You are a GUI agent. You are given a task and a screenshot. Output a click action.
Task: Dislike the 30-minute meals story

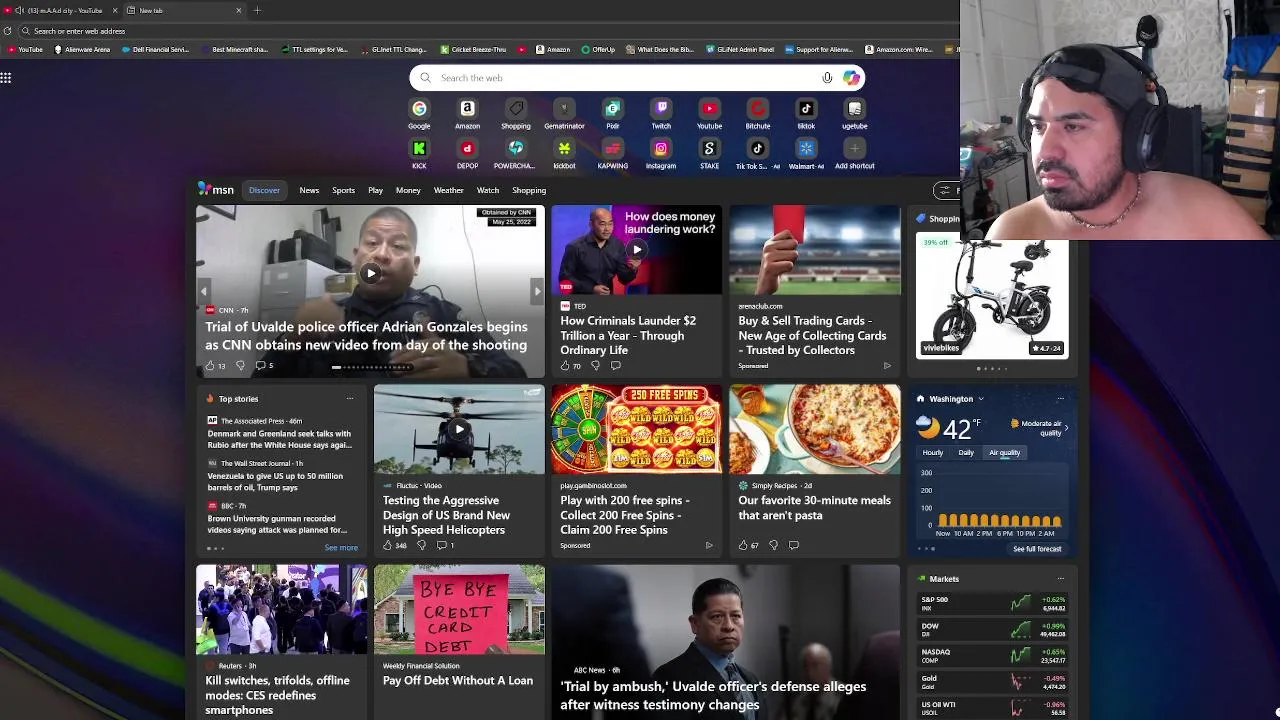click(773, 545)
